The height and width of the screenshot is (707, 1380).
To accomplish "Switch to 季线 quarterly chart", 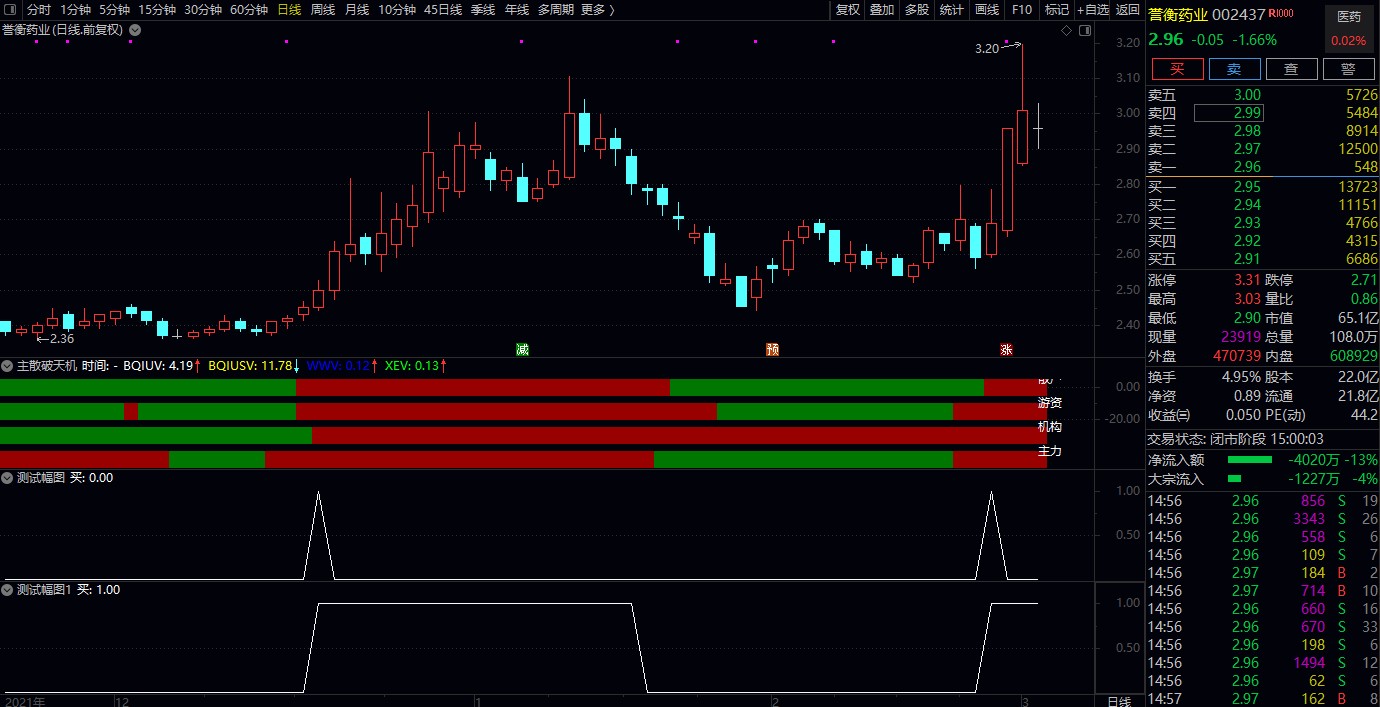I will point(483,10).
